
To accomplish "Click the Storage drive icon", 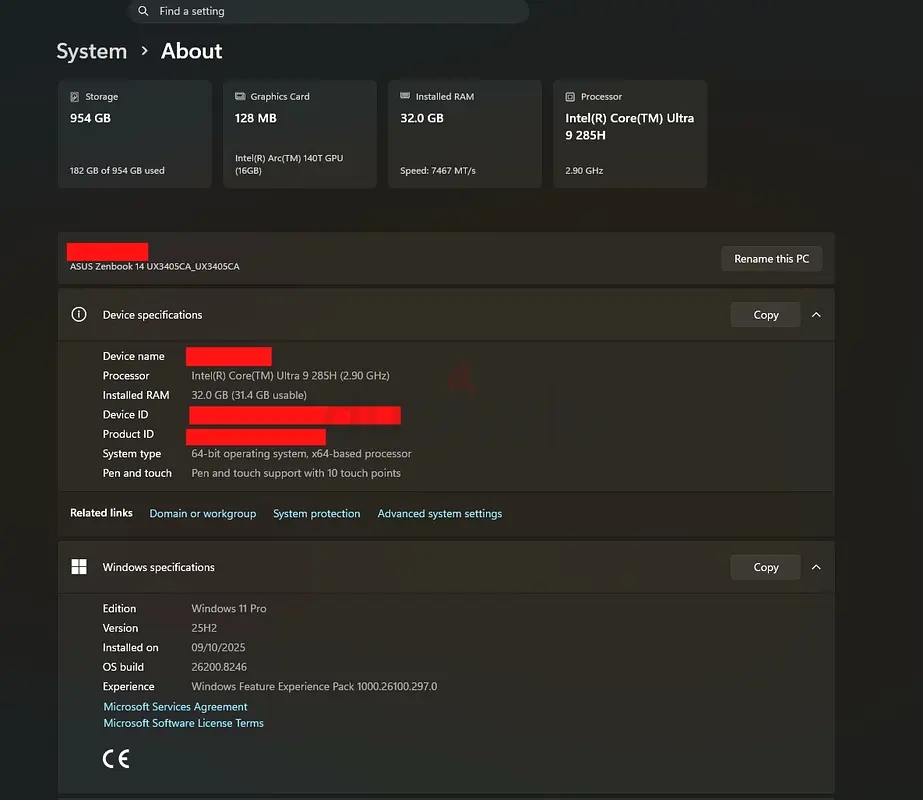I will click(75, 97).
